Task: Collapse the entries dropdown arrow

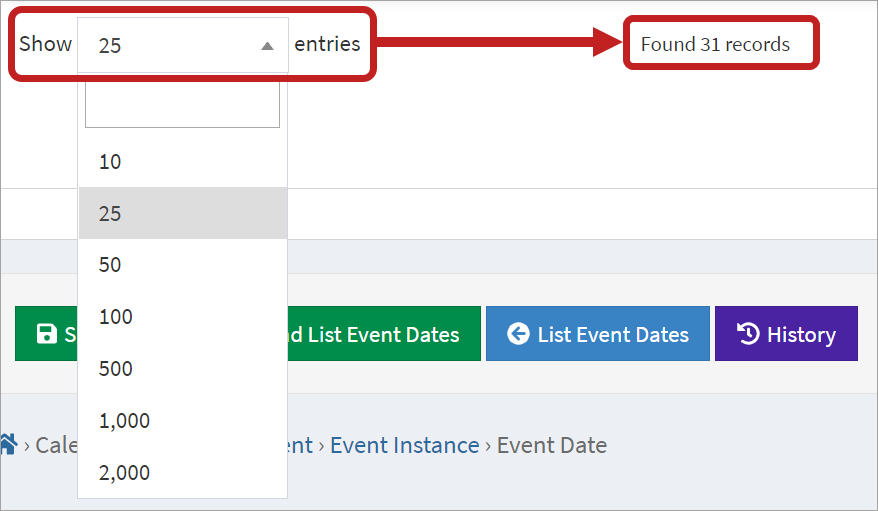Action: tap(267, 46)
